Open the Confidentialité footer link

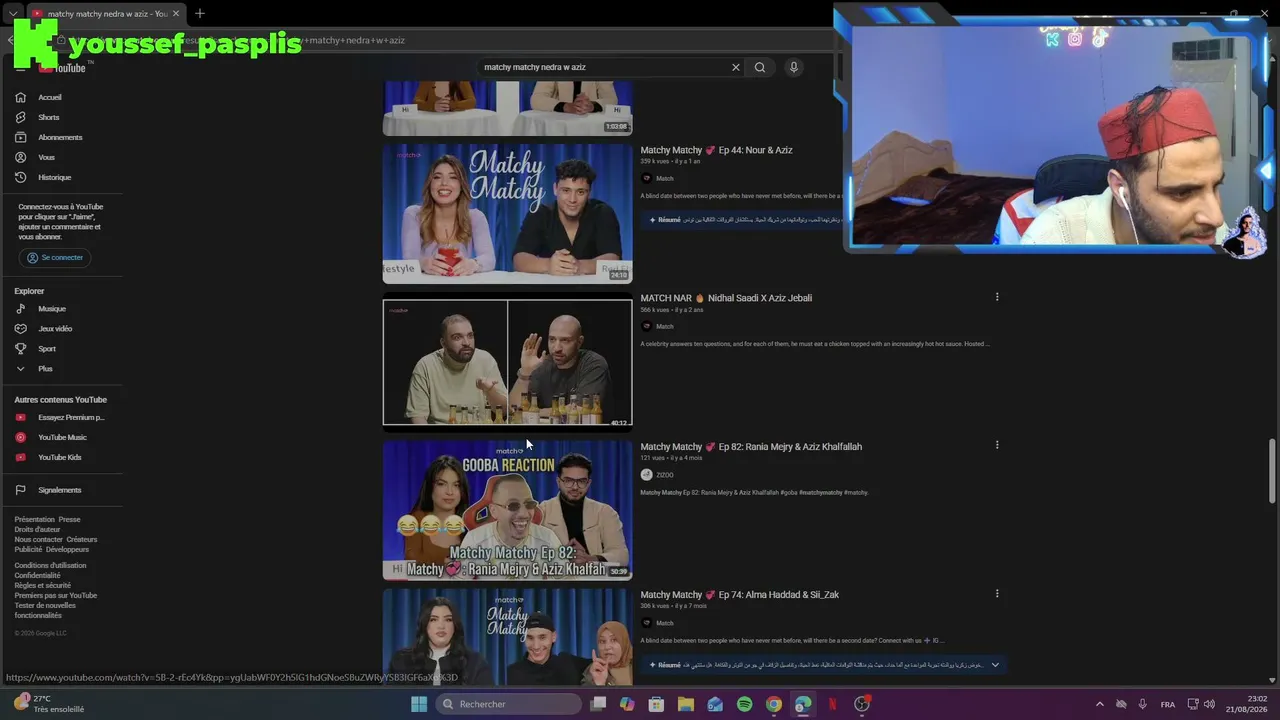point(37,576)
